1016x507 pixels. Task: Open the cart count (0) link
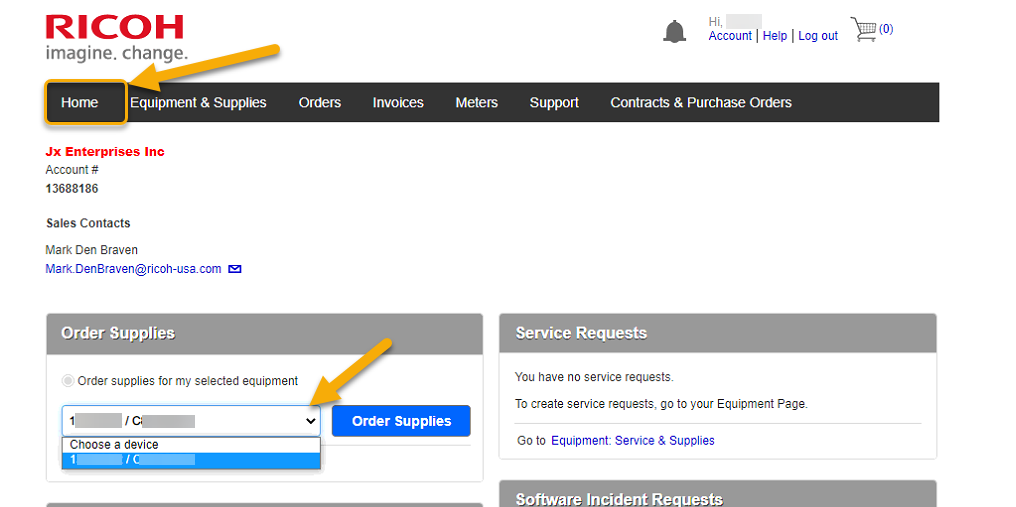(x=886, y=29)
